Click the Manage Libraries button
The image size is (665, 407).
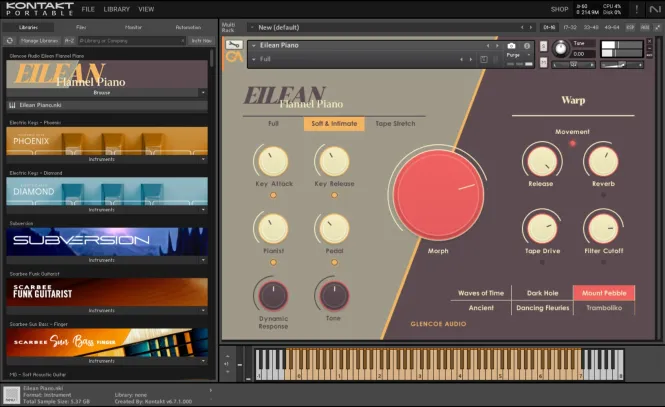39,41
